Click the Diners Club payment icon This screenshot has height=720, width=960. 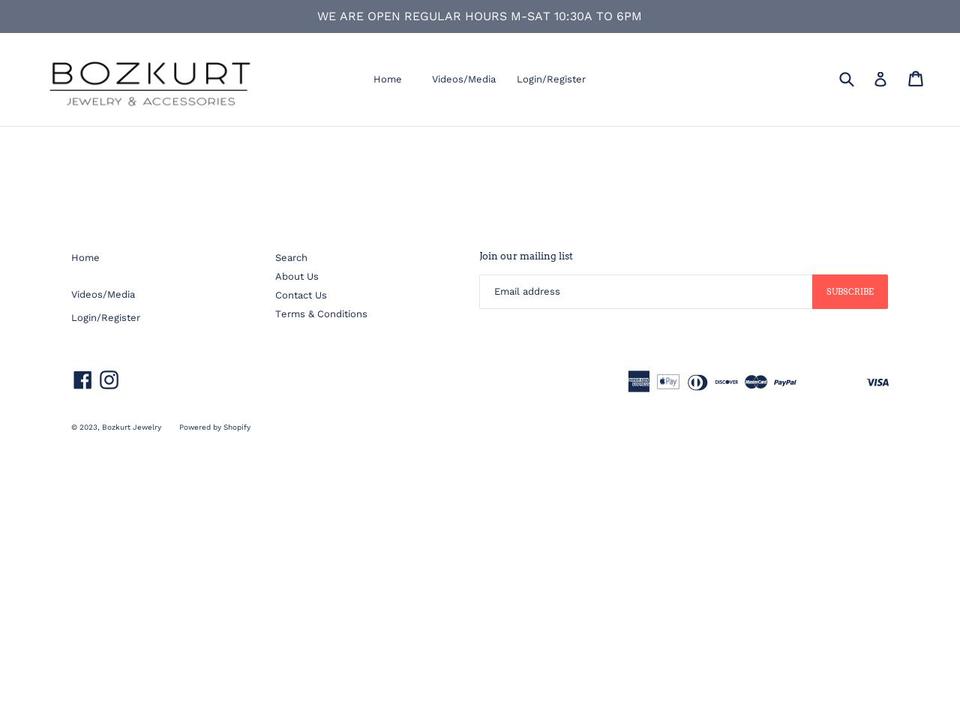click(696, 381)
